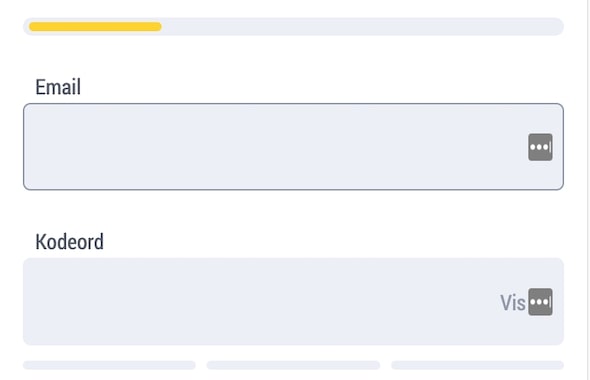Select the last password strength segment

pos(477,365)
